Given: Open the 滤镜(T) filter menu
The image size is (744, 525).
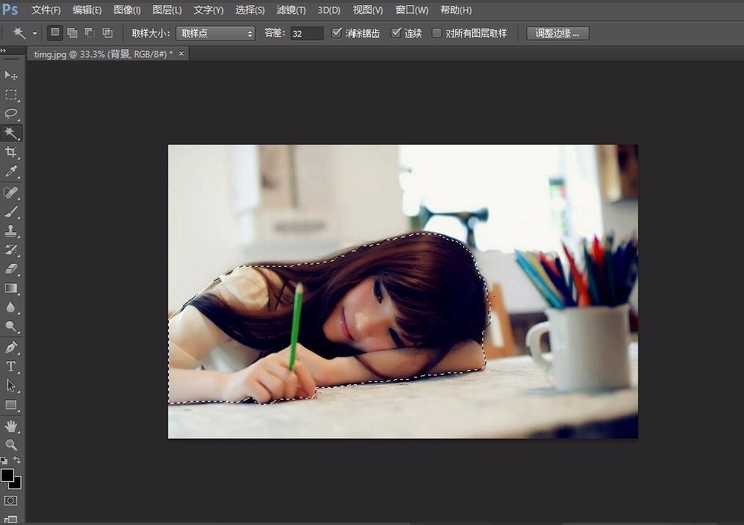Looking at the screenshot, I should click(291, 10).
